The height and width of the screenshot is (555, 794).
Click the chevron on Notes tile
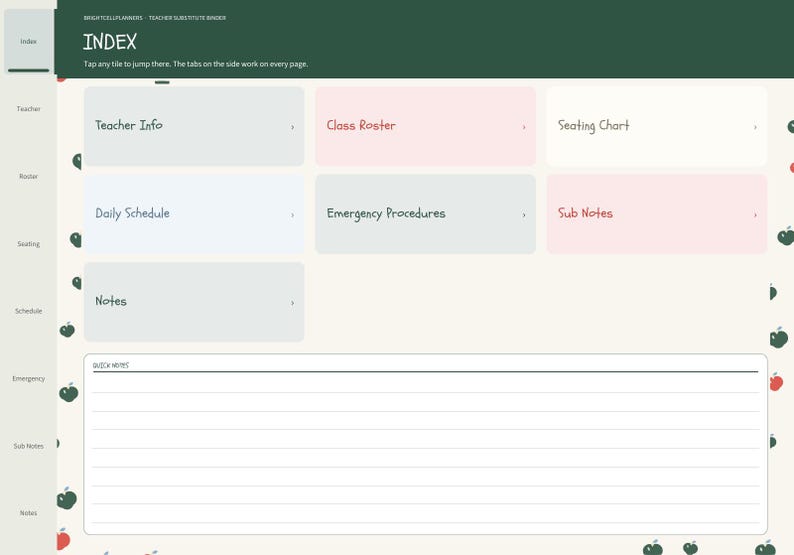tap(292, 303)
